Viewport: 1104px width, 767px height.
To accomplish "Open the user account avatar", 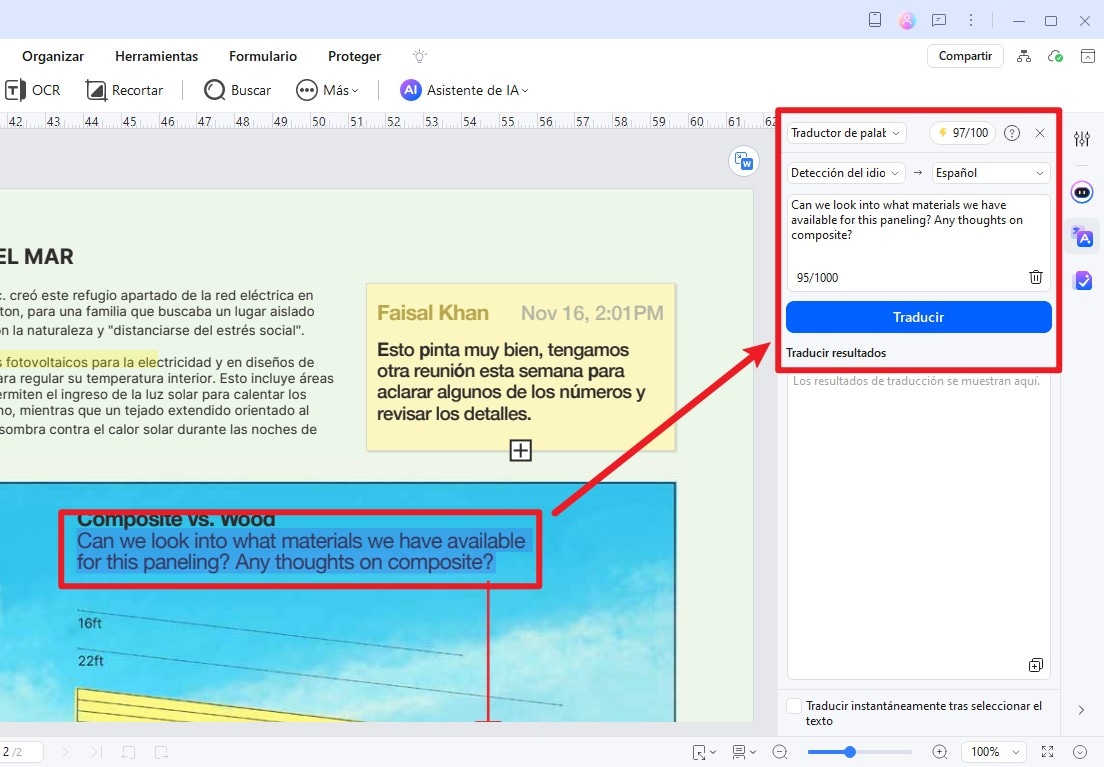I will point(907,20).
